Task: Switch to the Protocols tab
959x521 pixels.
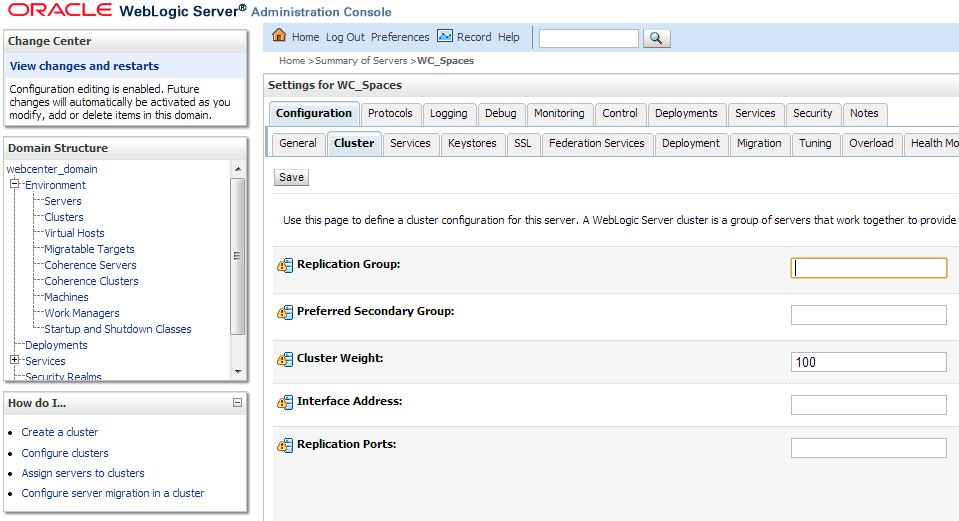Action: coord(390,114)
